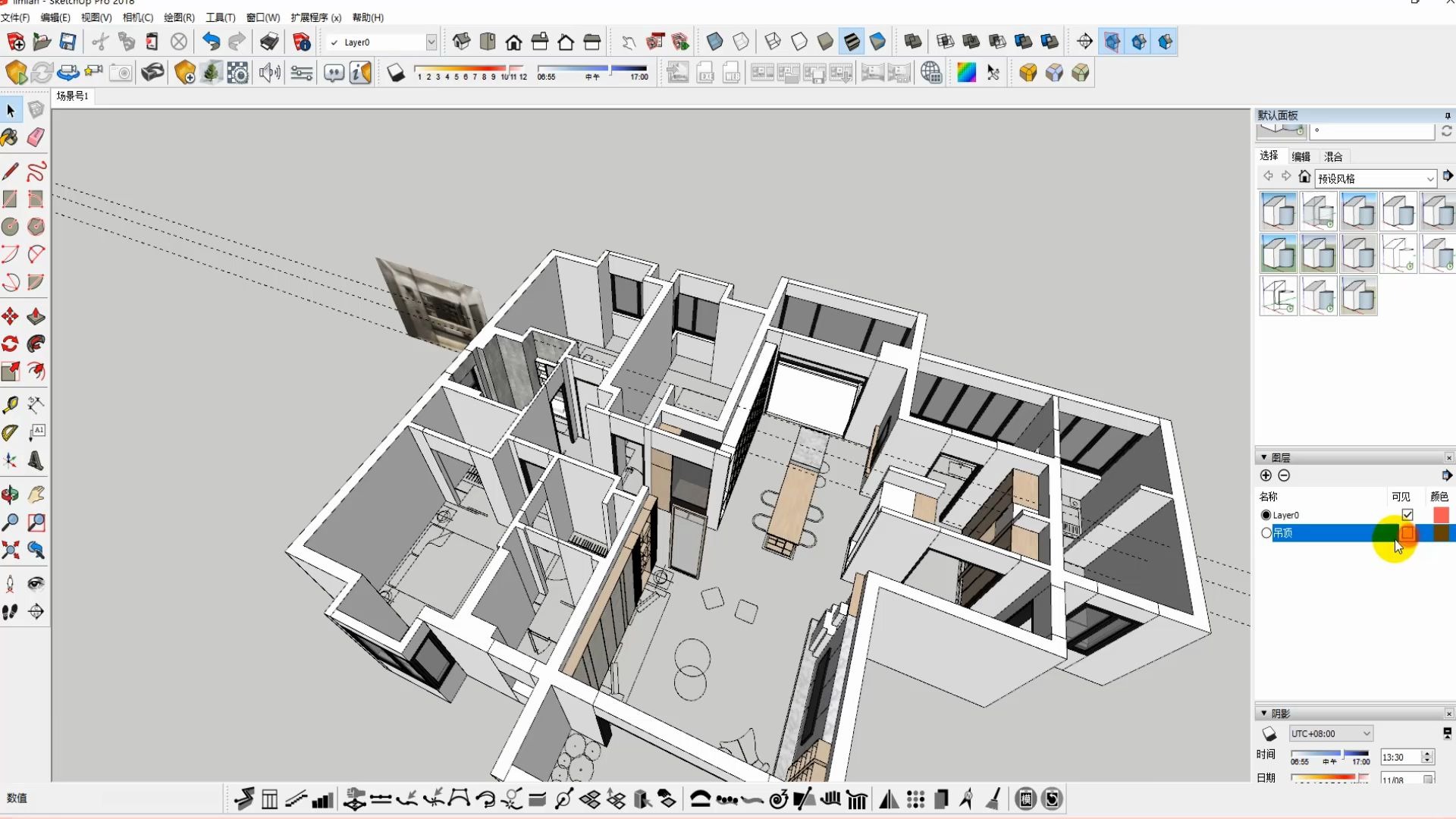The image size is (1456, 819).
Task: Click the Add Layer plus icon
Action: click(x=1266, y=475)
